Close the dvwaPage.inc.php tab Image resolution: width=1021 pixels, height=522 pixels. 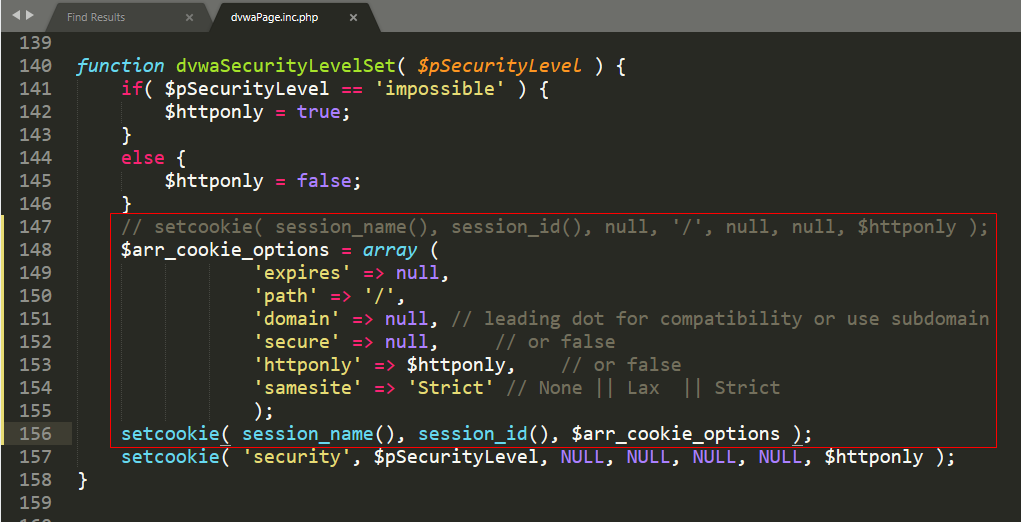[353, 18]
